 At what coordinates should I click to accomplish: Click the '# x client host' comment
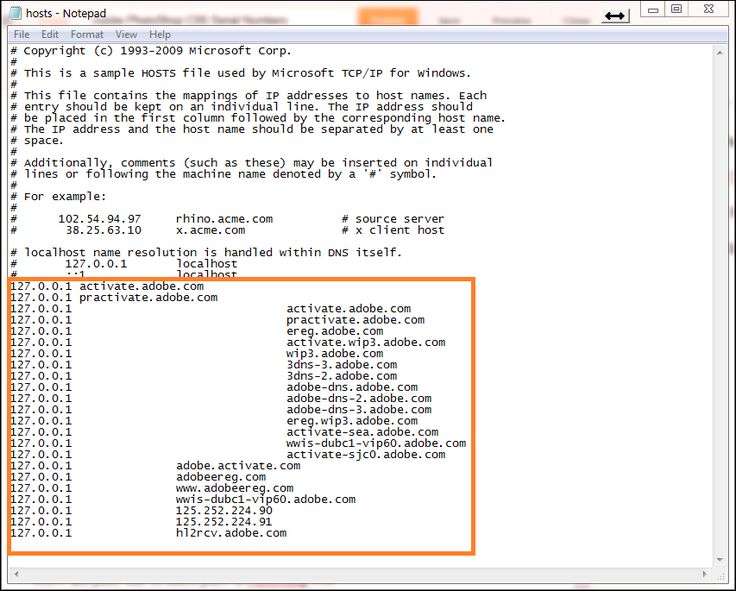point(393,230)
